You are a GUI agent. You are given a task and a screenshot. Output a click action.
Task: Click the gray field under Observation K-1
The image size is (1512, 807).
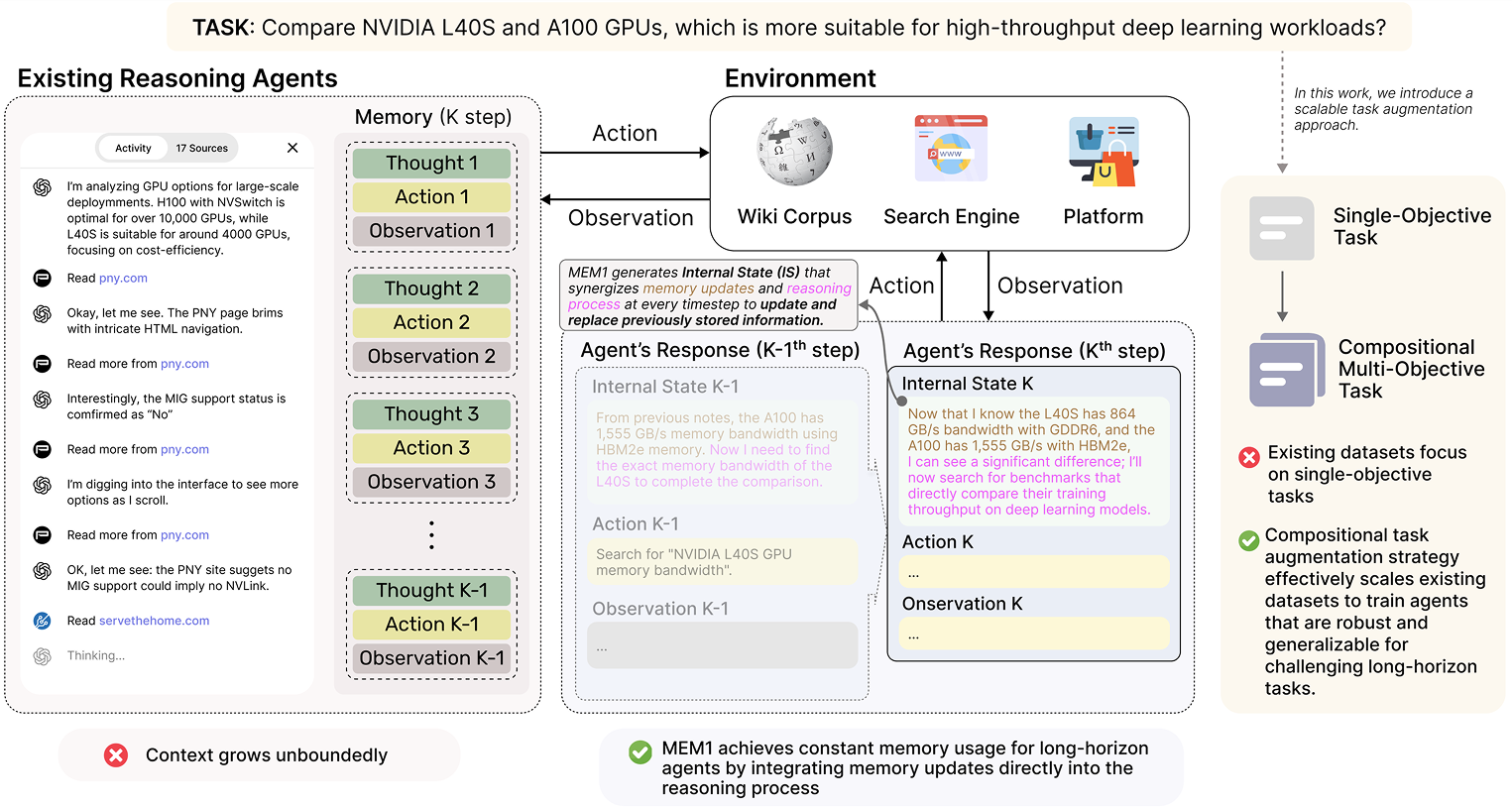[722, 645]
